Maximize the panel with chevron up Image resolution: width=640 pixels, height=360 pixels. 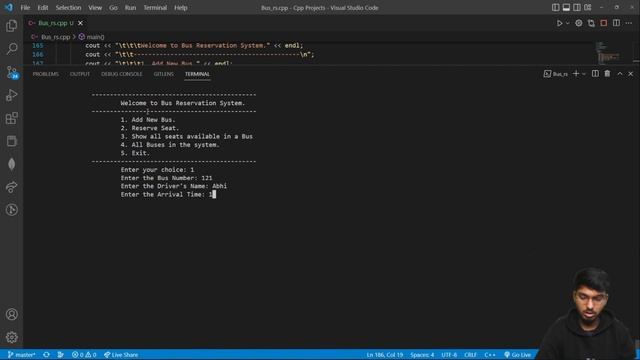(x=620, y=73)
